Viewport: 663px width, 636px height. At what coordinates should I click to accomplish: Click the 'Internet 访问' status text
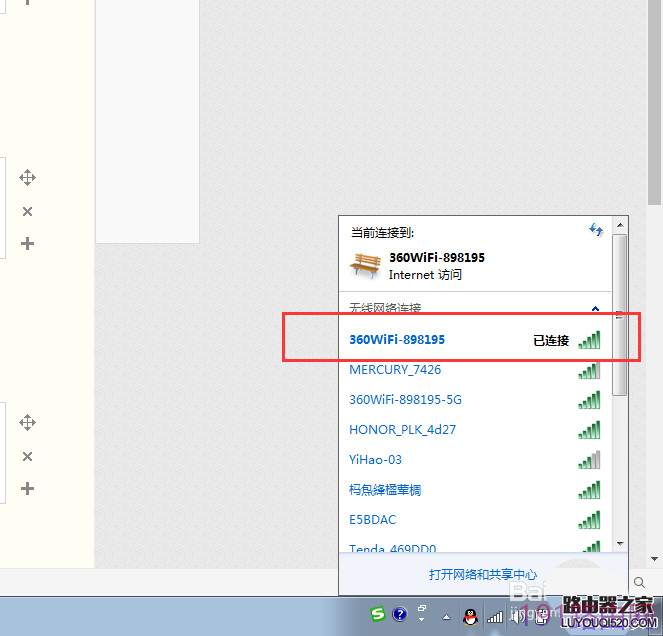pyautogui.click(x=425, y=275)
